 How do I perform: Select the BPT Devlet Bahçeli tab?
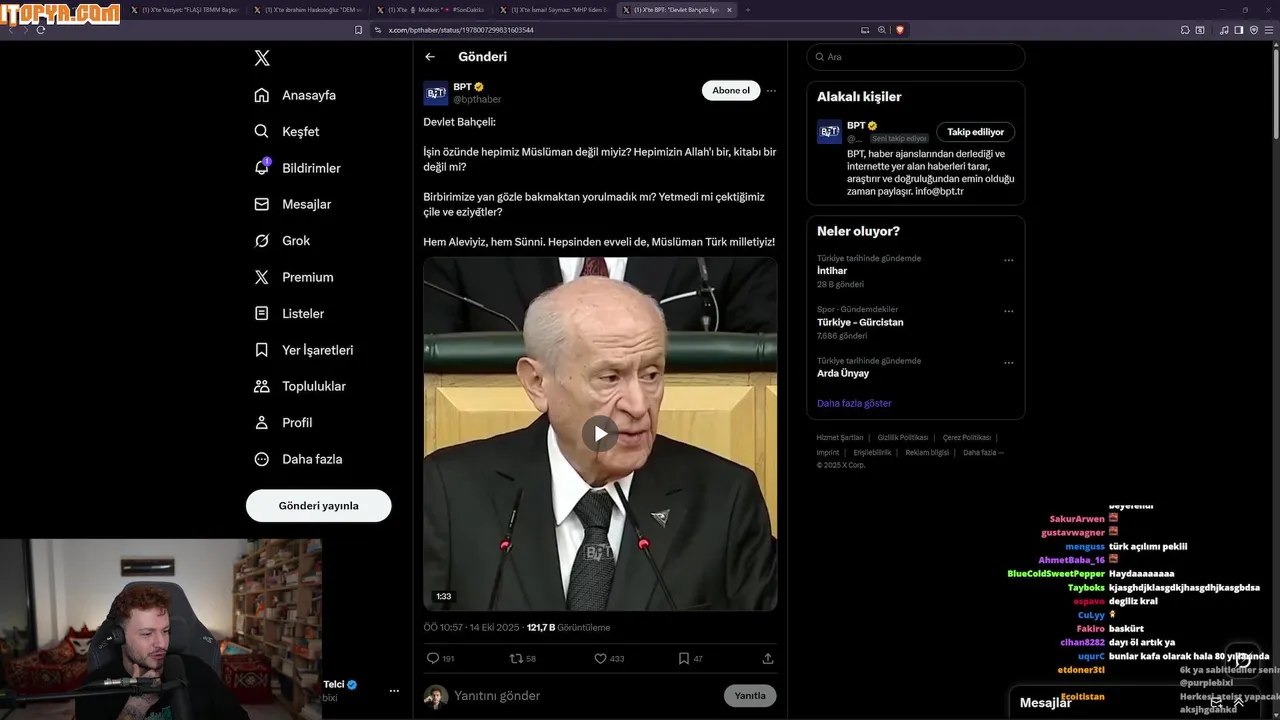[676, 10]
